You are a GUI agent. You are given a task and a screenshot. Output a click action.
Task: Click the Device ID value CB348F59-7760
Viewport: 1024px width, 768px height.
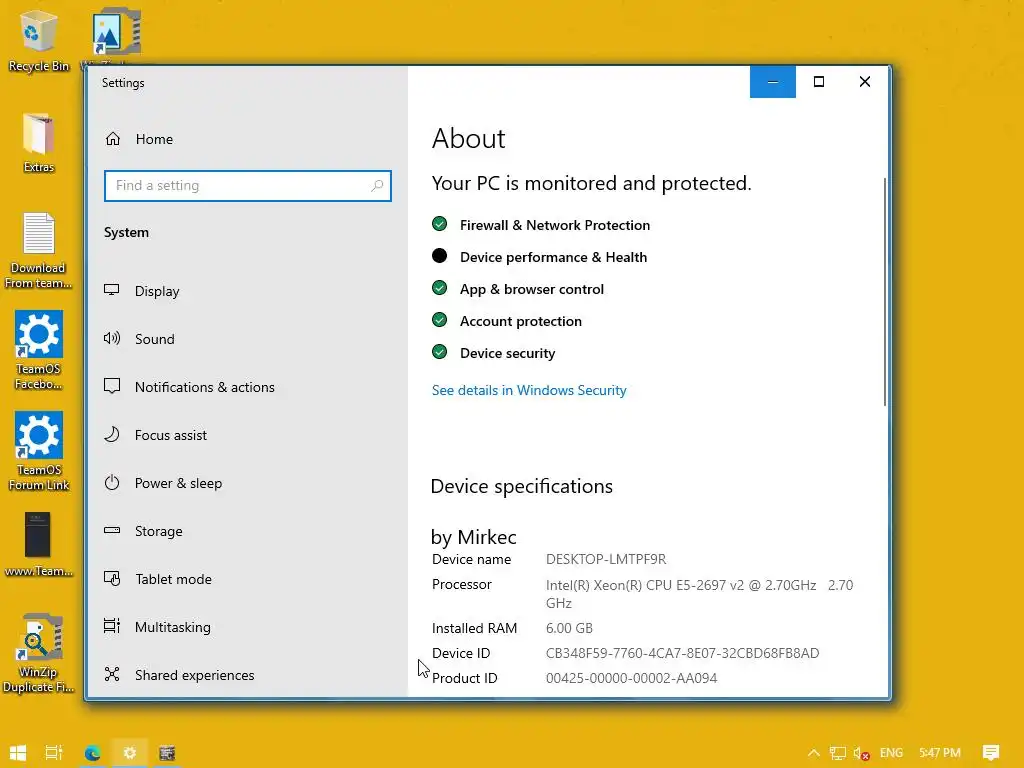tap(682, 653)
